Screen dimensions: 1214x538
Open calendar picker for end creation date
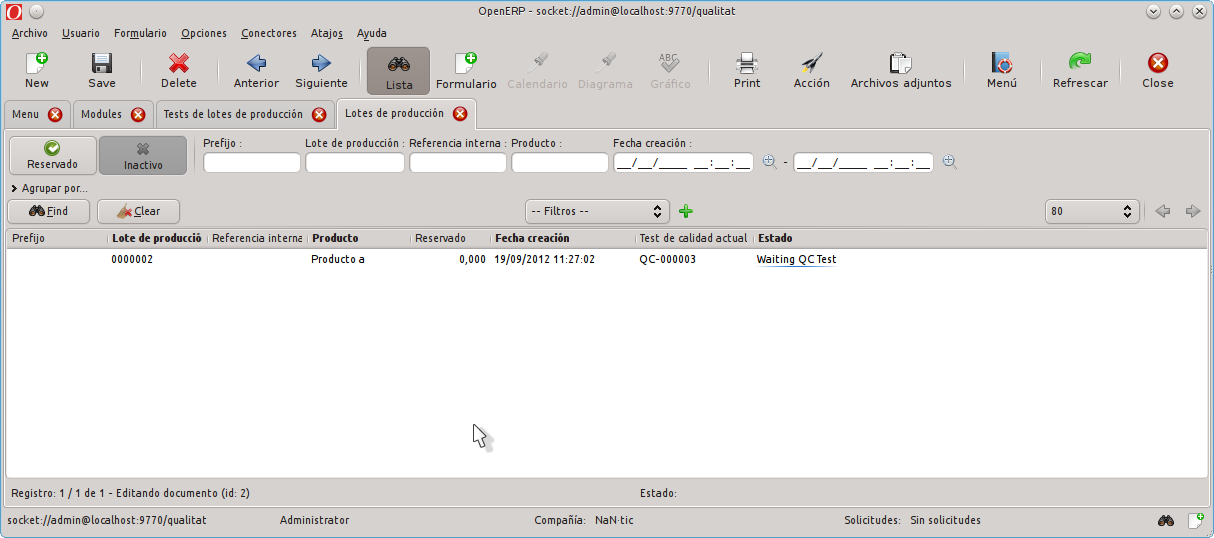[949, 162]
